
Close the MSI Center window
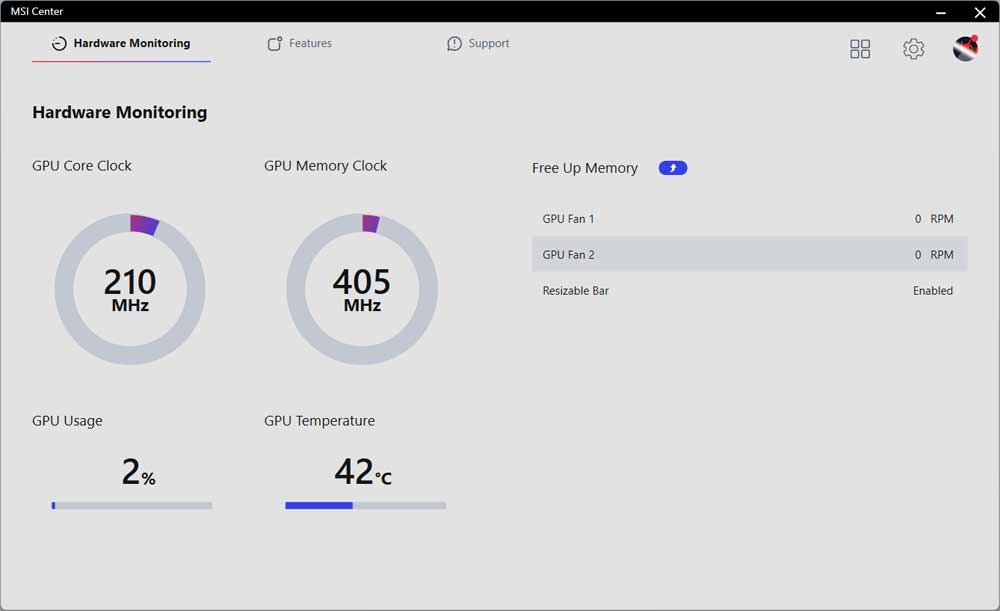tap(980, 12)
